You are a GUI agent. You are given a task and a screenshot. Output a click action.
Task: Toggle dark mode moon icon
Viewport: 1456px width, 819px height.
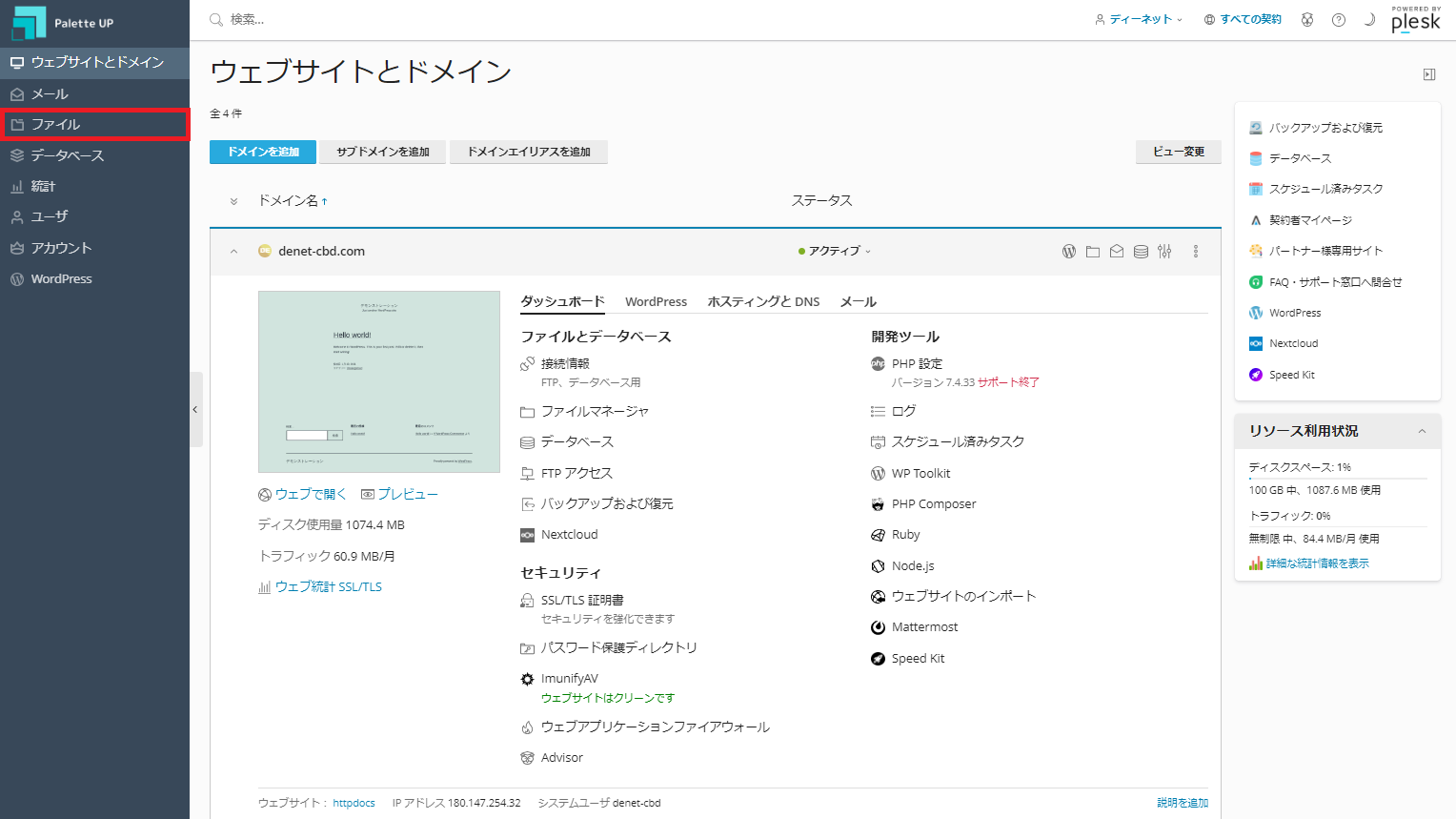[x=1369, y=19]
